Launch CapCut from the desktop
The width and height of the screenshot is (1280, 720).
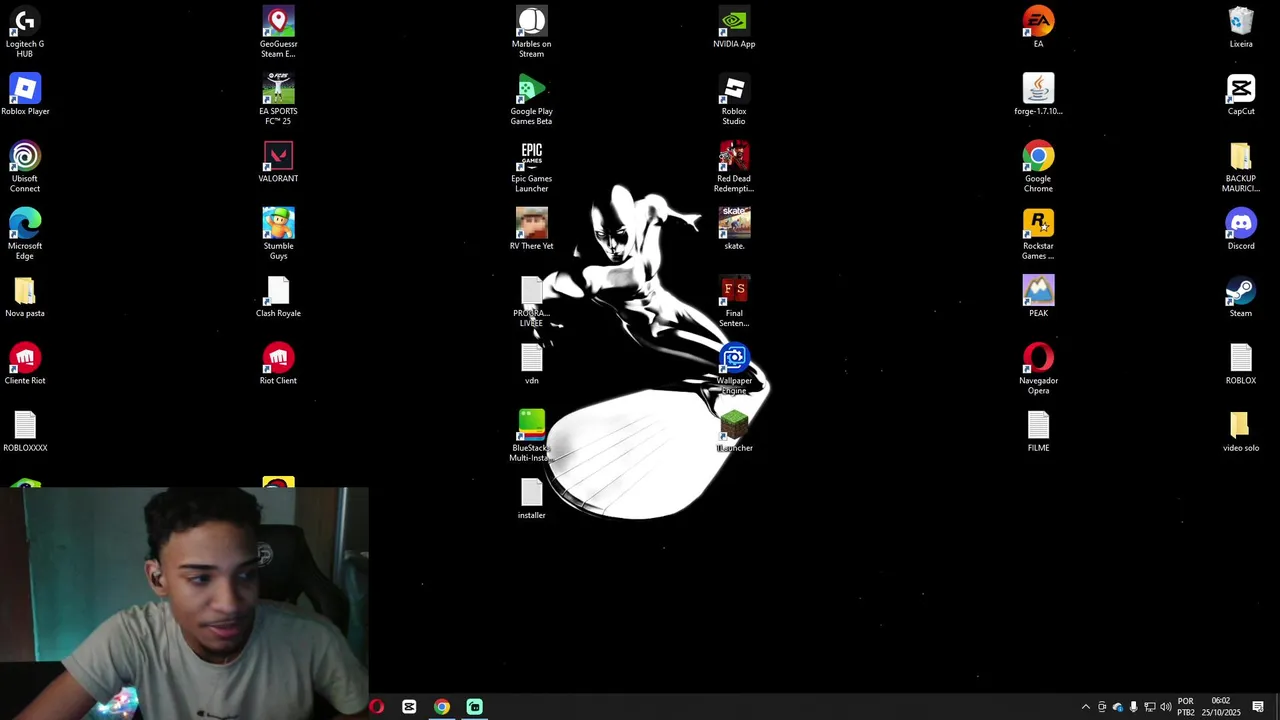click(x=1241, y=94)
